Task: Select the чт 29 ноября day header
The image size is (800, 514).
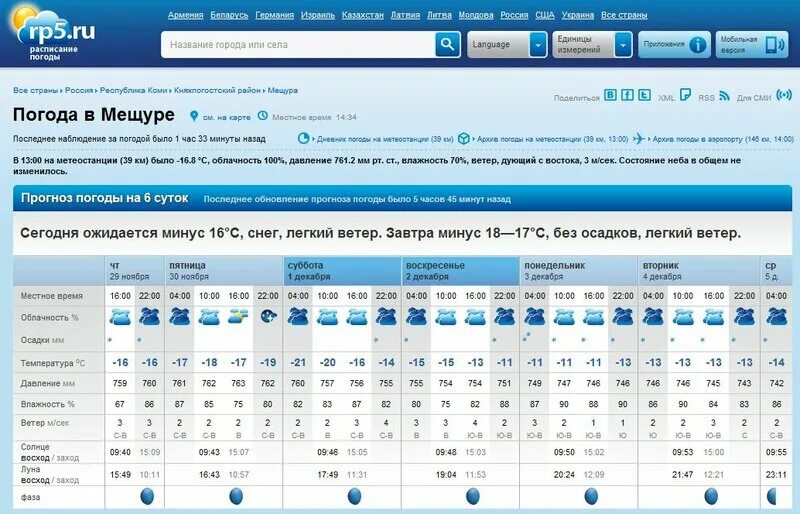Action: (135, 271)
